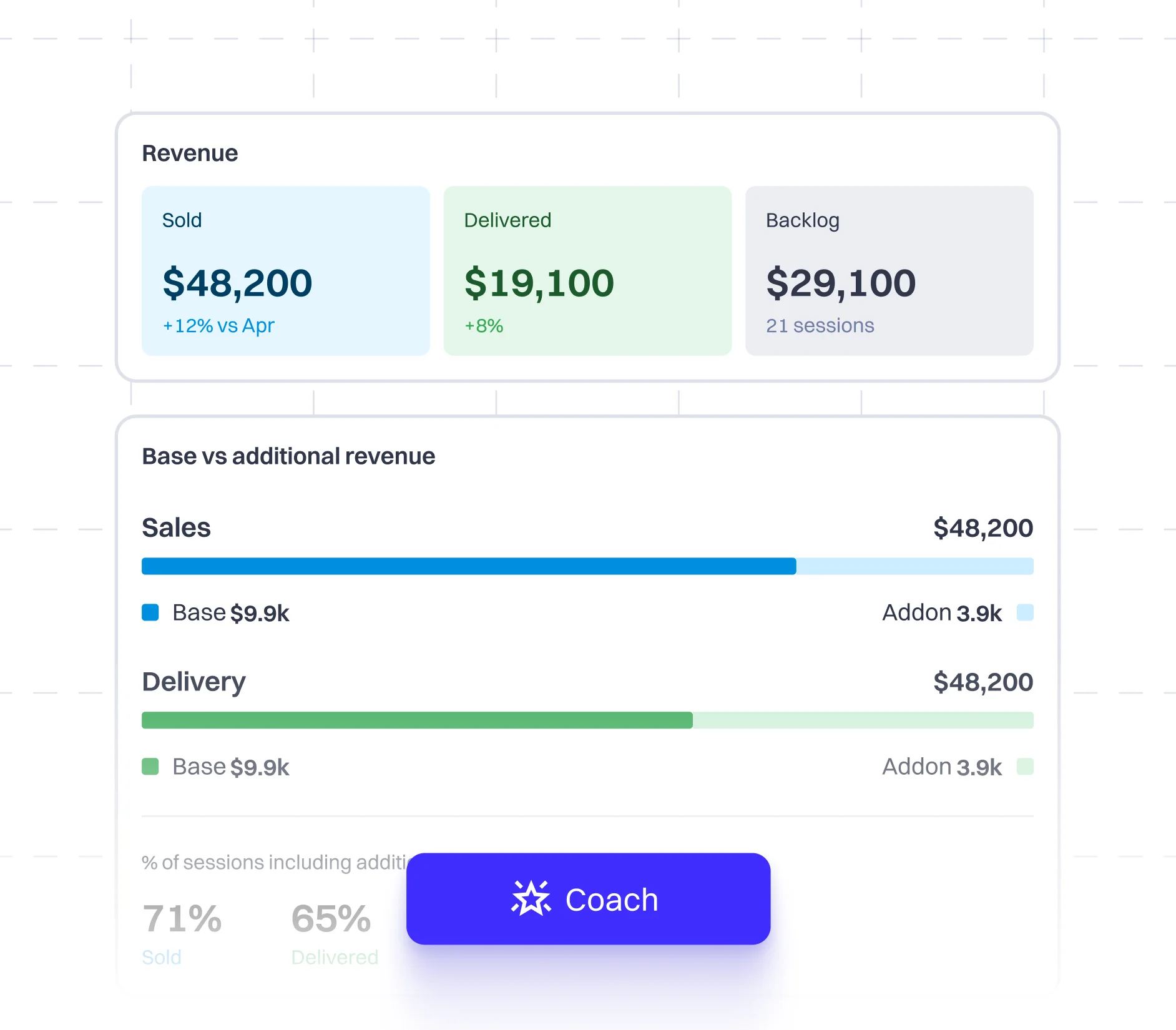Click "Addon 3.9k" under Sales
The image size is (1176, 1030).
(x=942, y=613)
